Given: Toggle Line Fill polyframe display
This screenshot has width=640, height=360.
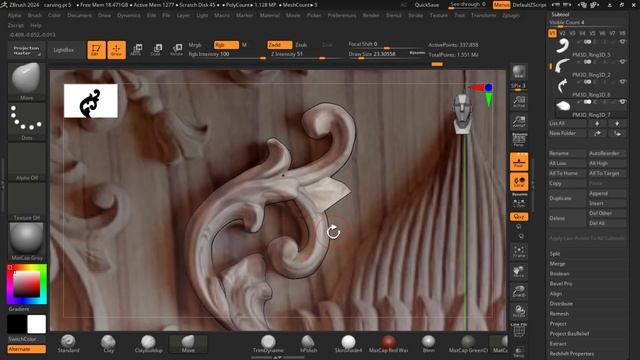Looking at the screenshot, I should click(519, 330).
